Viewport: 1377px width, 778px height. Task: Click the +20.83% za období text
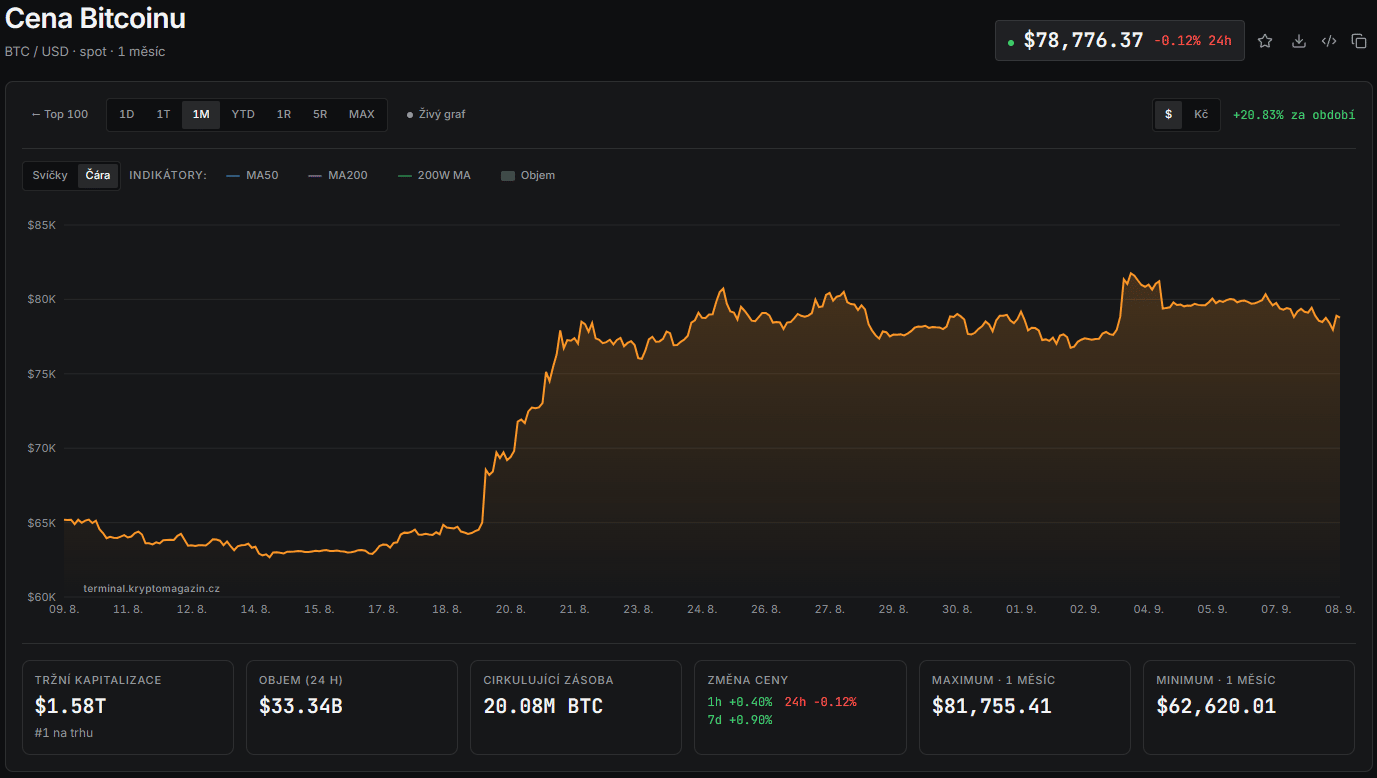1294,115
